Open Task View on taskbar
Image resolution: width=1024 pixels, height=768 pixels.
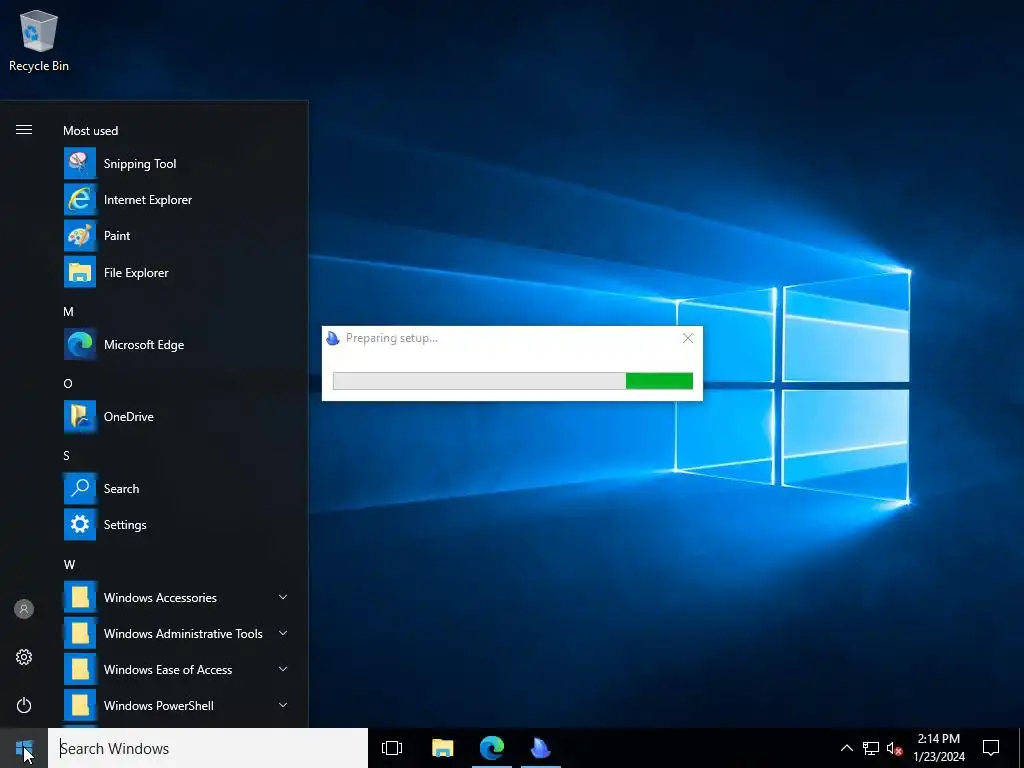pos(392,748)
